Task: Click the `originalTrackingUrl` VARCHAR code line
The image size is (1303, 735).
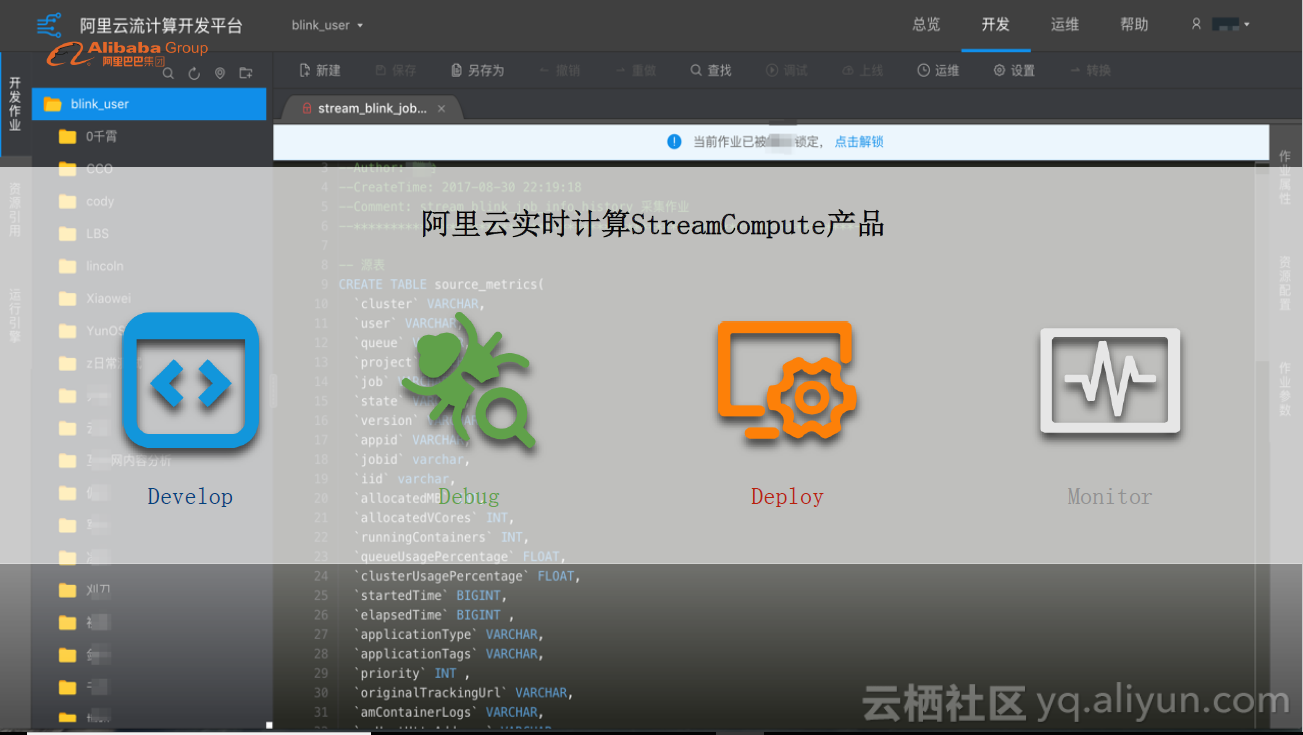Action: tap(463, 693)
